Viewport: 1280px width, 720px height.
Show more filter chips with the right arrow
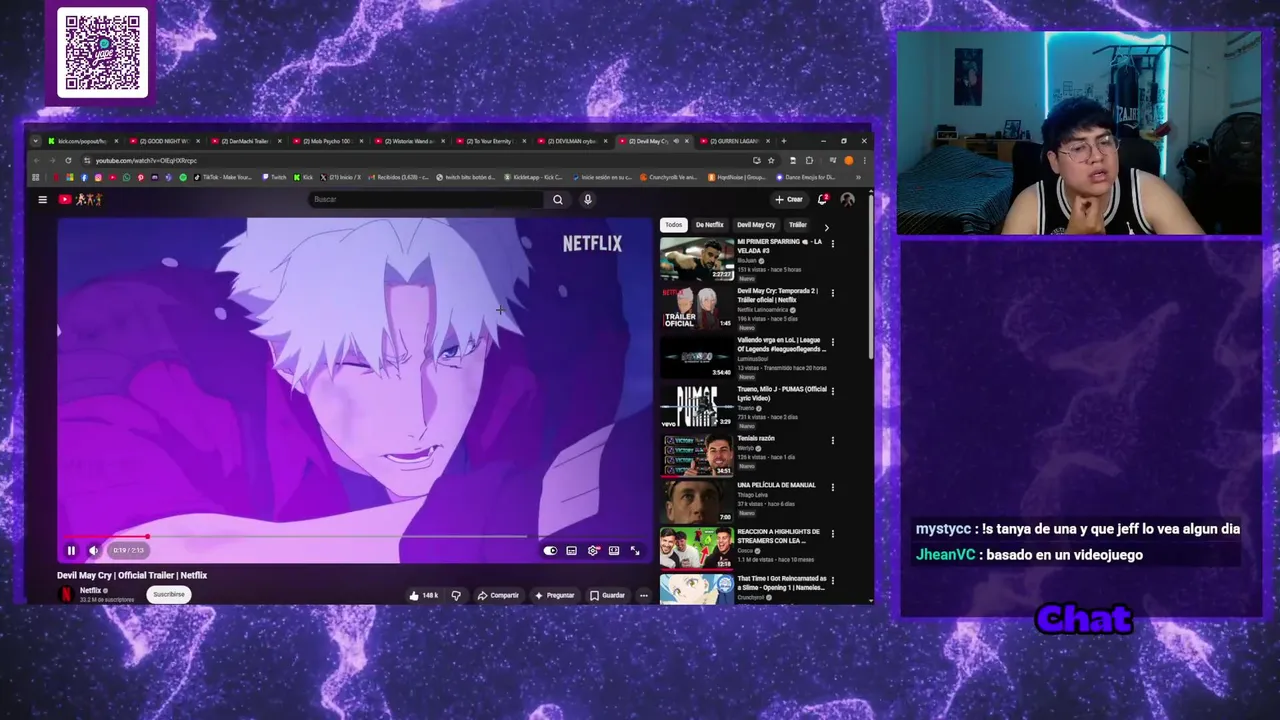[826, 226]
